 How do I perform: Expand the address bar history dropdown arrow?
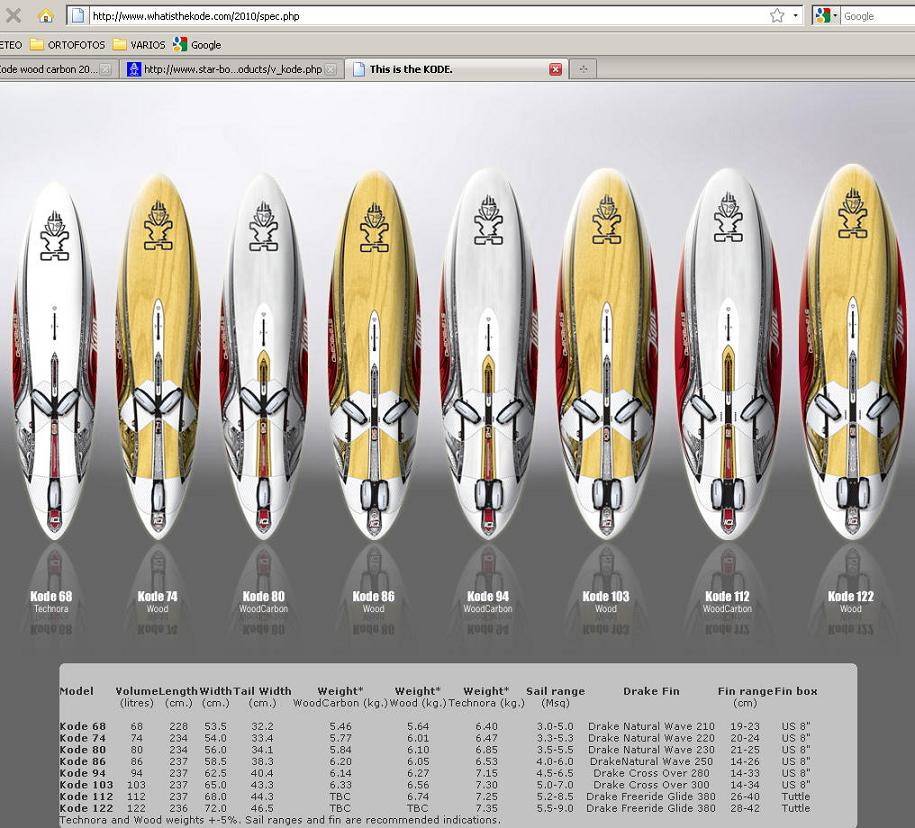click(x=796, y=16)
